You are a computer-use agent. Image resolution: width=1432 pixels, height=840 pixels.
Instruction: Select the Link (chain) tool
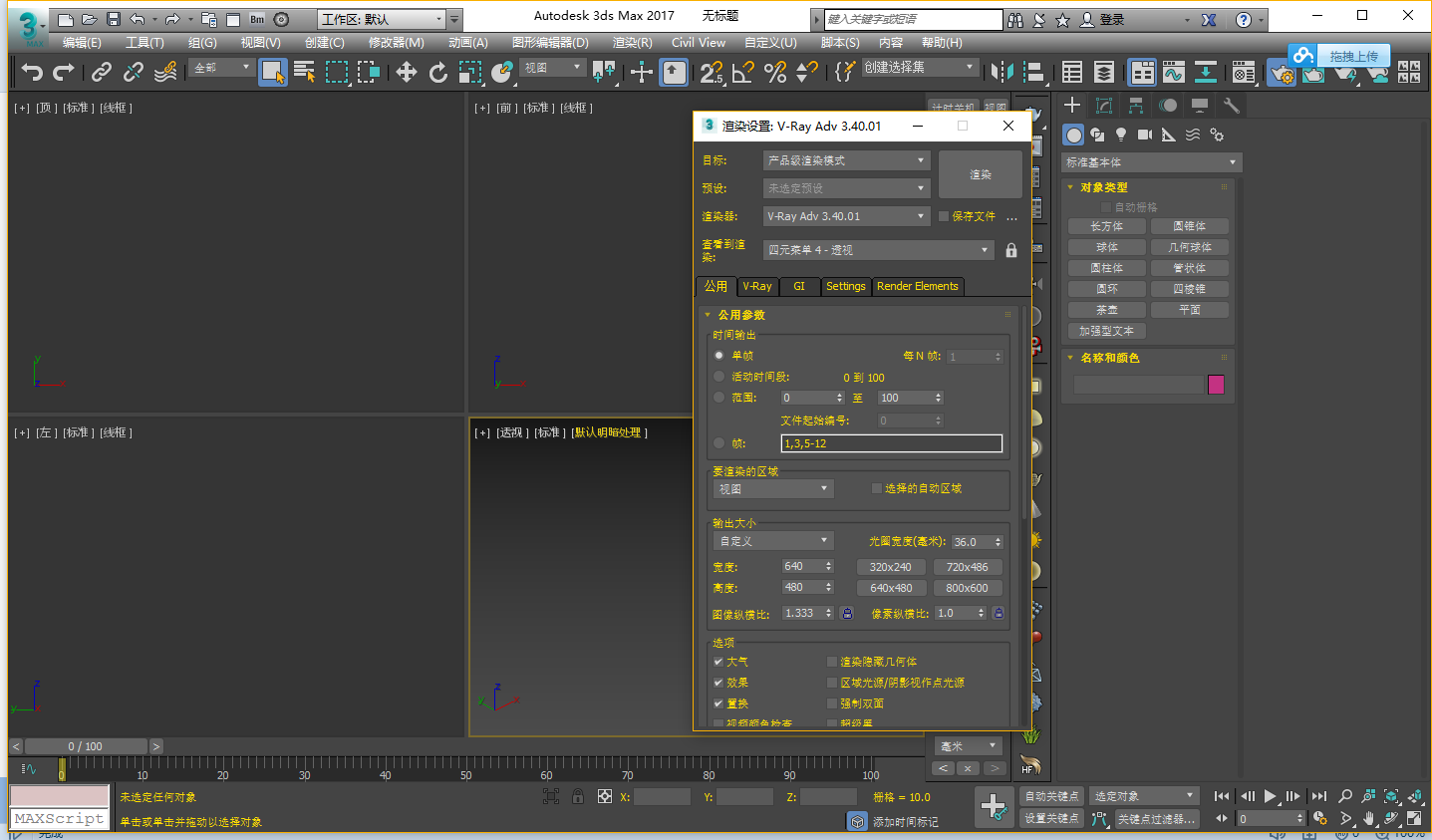[101, 72]
